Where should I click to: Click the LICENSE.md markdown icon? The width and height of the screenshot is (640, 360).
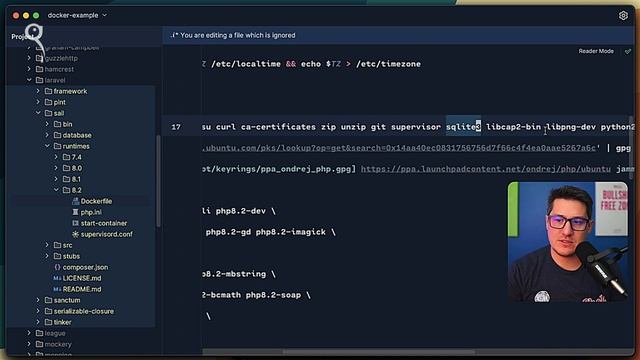coord(57,278)
